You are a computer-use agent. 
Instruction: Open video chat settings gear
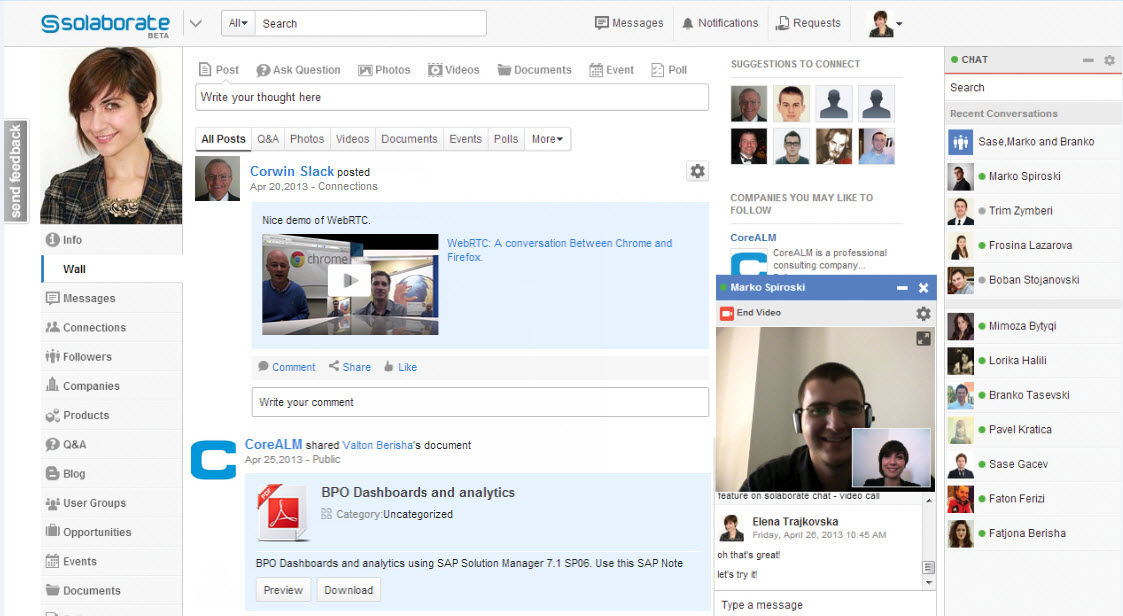point(923,314)
